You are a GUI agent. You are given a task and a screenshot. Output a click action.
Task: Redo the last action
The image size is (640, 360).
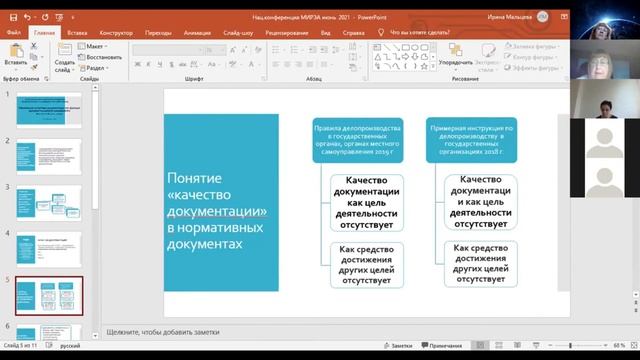pyautogui.click(x=45, y=17)
